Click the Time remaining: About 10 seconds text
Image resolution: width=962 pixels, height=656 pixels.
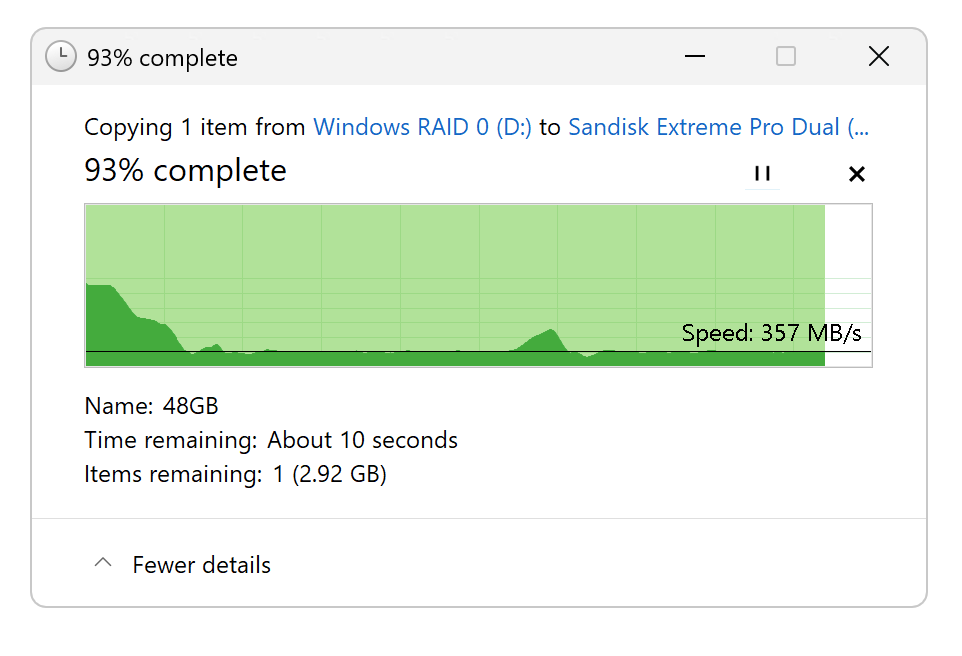271,440
